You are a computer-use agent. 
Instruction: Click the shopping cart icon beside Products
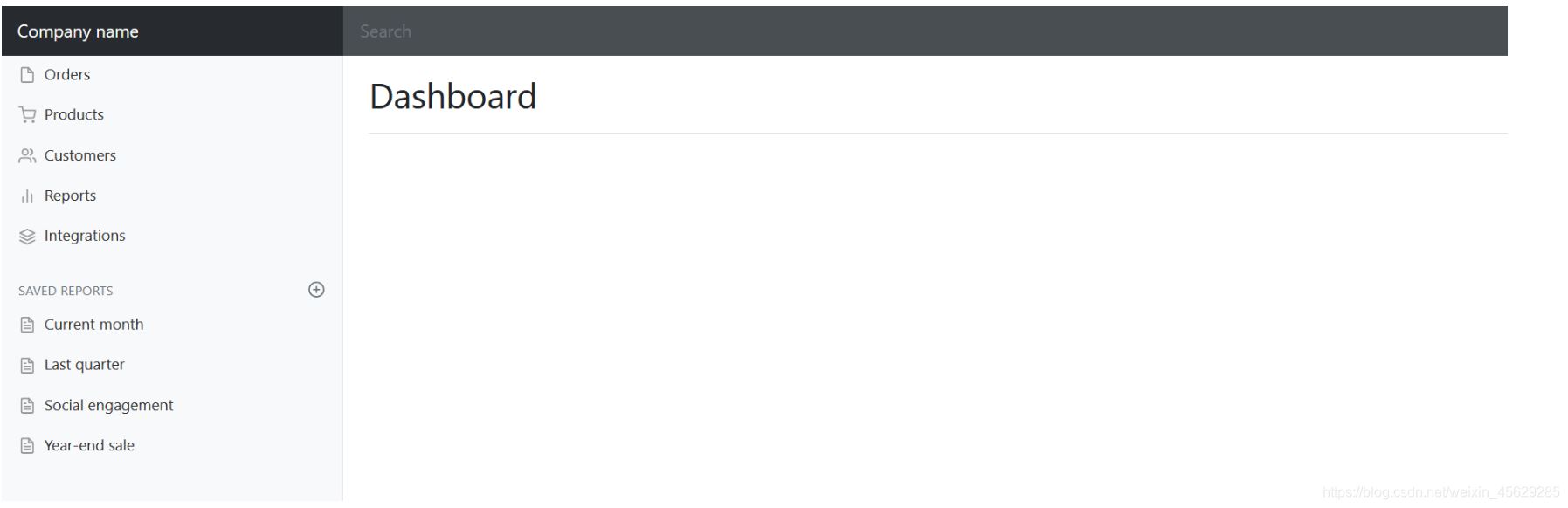[x=26, y=114]
